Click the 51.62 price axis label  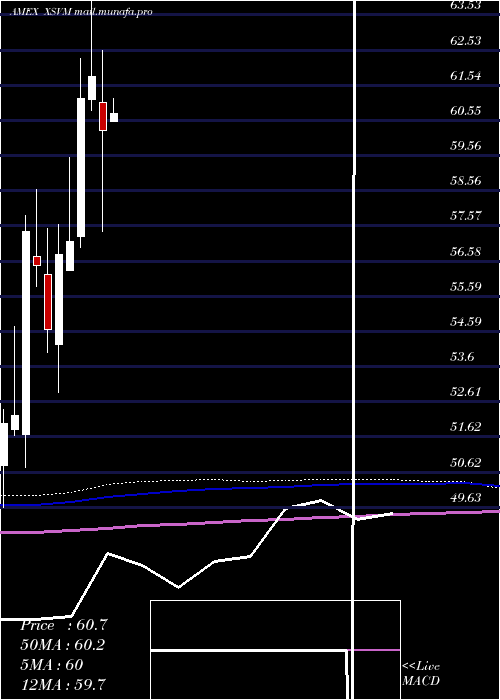pyautogui.click(x=466, y=427)
